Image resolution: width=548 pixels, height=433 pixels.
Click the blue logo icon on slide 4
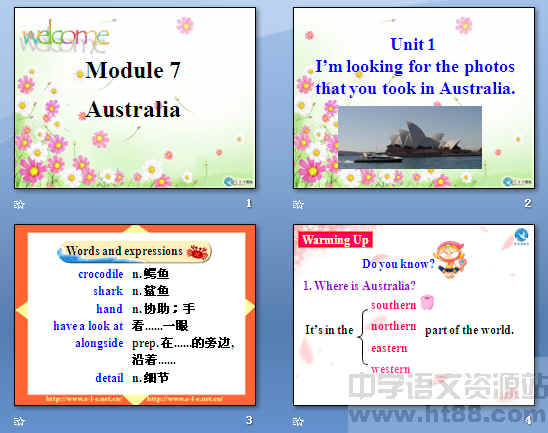[x=521, y=237]
